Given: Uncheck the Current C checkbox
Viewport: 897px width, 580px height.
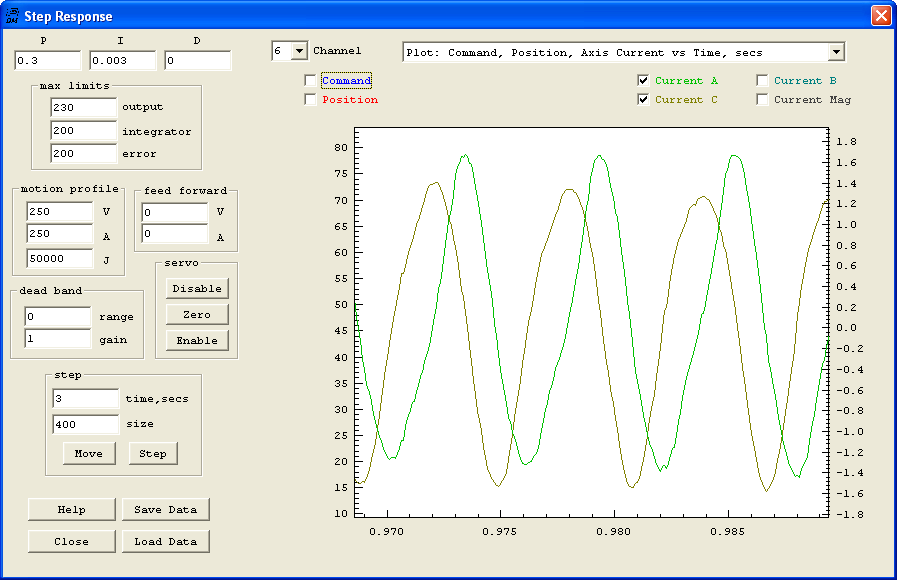Looking at the screenshot, I should coord(644,100).
